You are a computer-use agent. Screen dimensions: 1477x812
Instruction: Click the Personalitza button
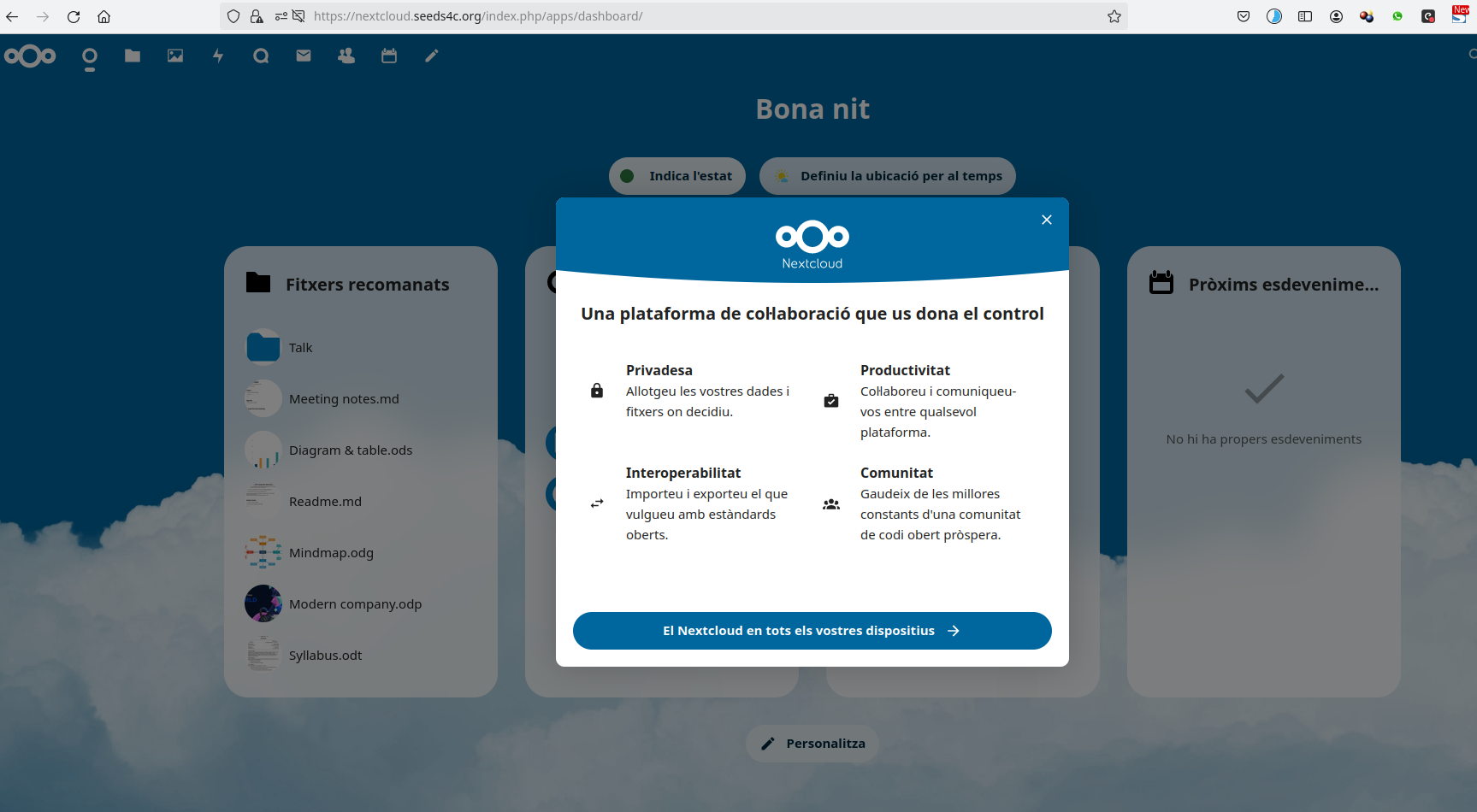[812, 744]
